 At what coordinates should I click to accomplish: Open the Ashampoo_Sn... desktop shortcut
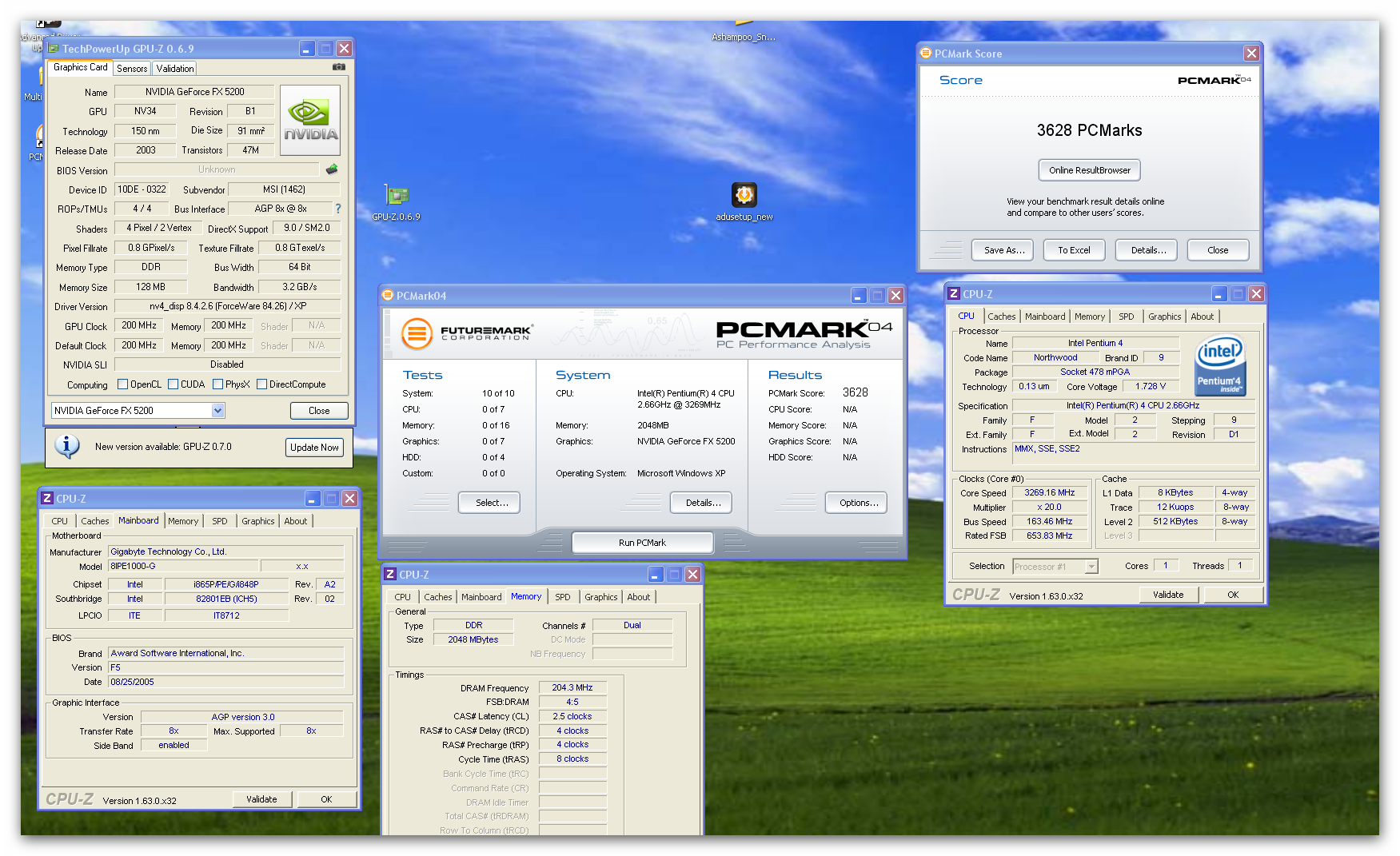[744, 32]
